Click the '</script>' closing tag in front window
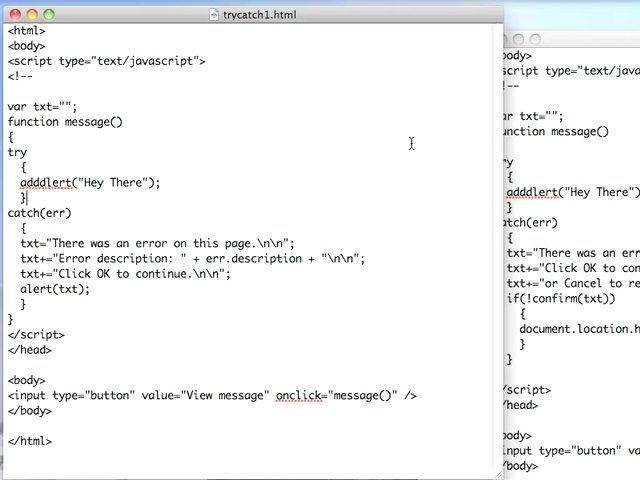Image resolution: width=640 pixels, height=480 pixels. click(x=36, y=335)
